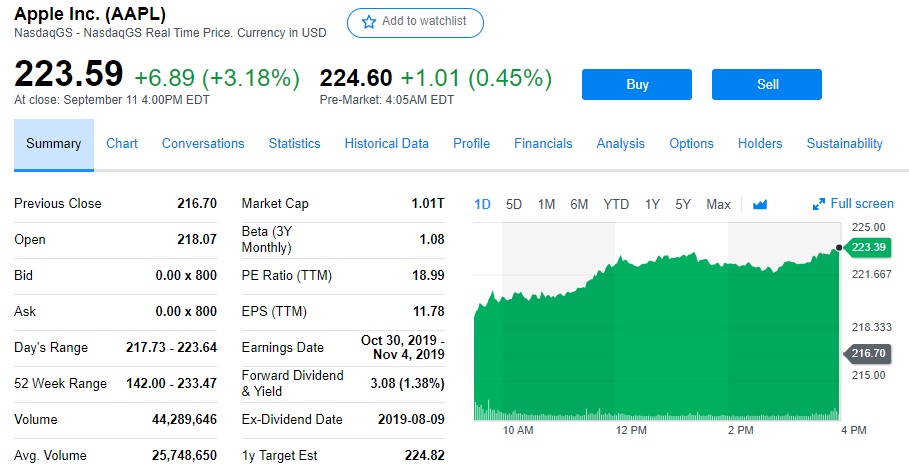Select the Sustainability tab
909x475 pixels.
tap(844, 144)
